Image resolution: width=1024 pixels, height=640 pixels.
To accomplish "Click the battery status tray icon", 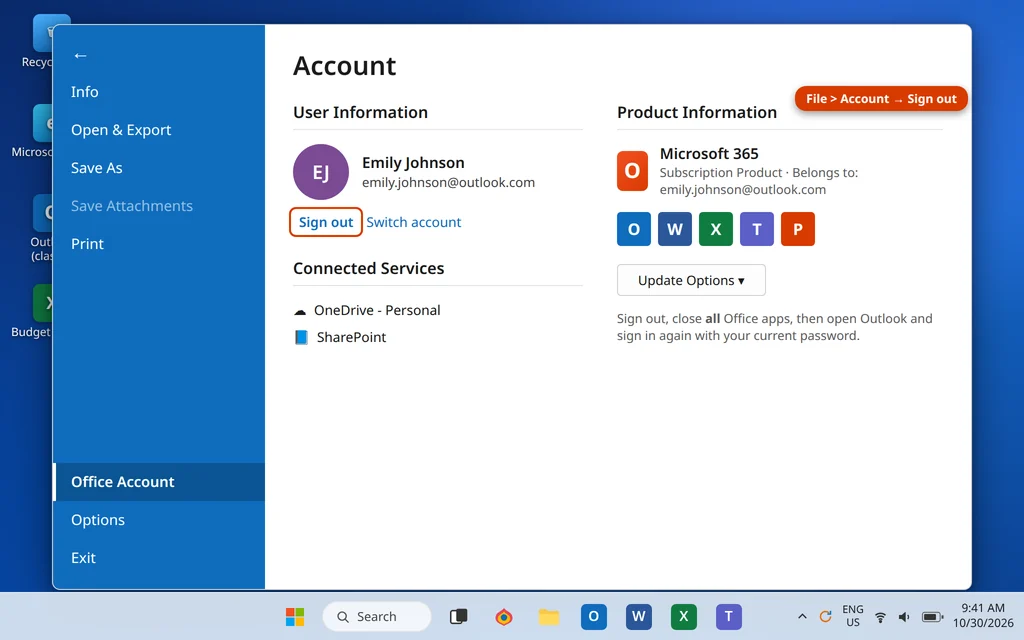I will pos(932,617).
